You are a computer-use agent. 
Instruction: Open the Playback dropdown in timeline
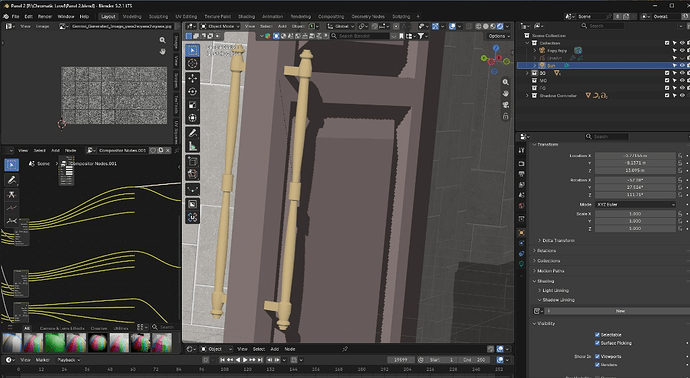coord(69,360)
